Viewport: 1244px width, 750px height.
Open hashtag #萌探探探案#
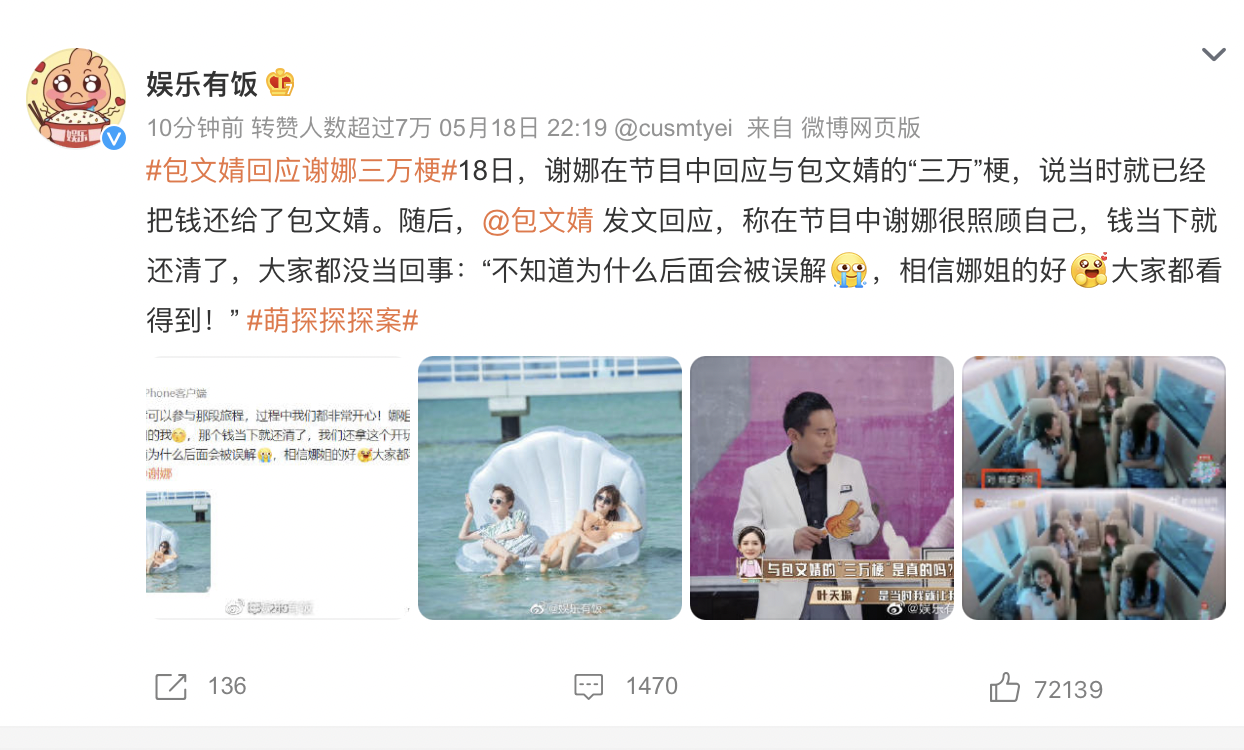pyautogui.click(x=332, y=321)
